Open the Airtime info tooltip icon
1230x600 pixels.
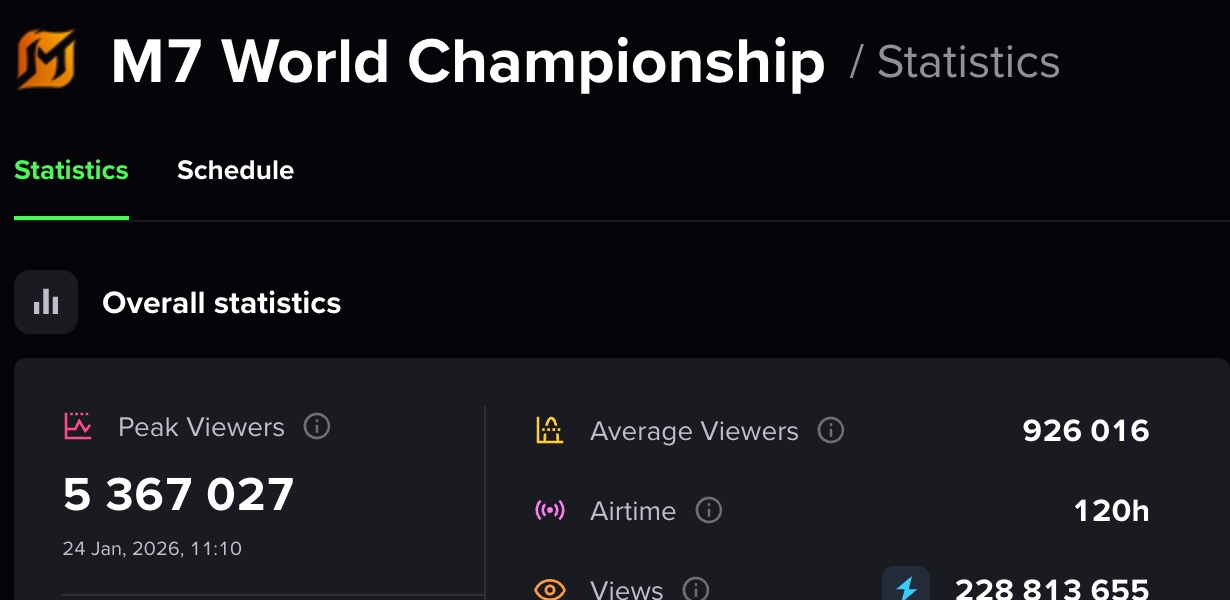tap(709, 511)
